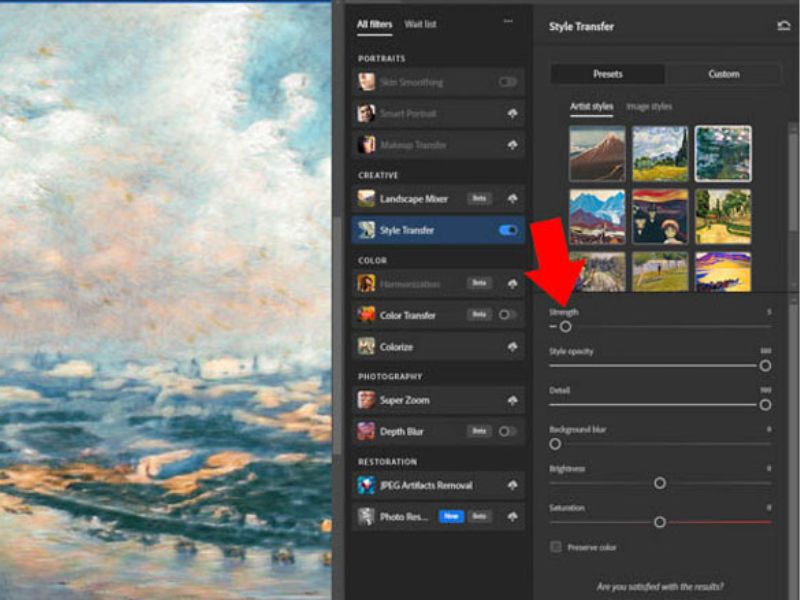The image size is (800, 600).
Task: Download the Makeup Transfer filter from cloud
Action: click(512, 145)
